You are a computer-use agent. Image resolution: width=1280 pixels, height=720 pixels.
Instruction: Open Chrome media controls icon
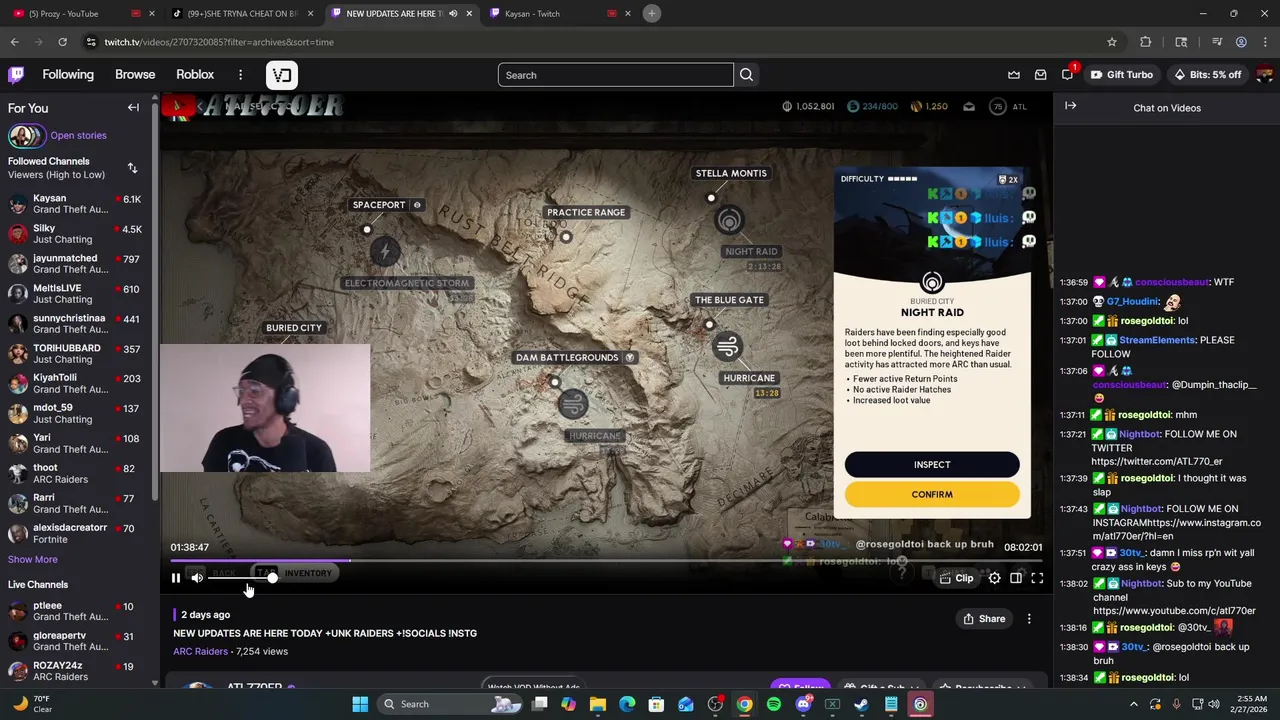(x=1217, y=42)
